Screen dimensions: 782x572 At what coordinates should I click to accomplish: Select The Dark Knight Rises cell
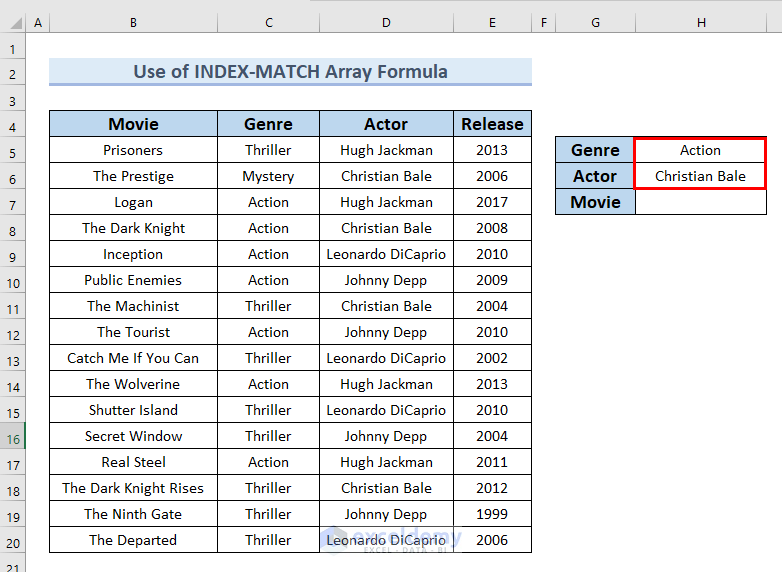(133, 488)
